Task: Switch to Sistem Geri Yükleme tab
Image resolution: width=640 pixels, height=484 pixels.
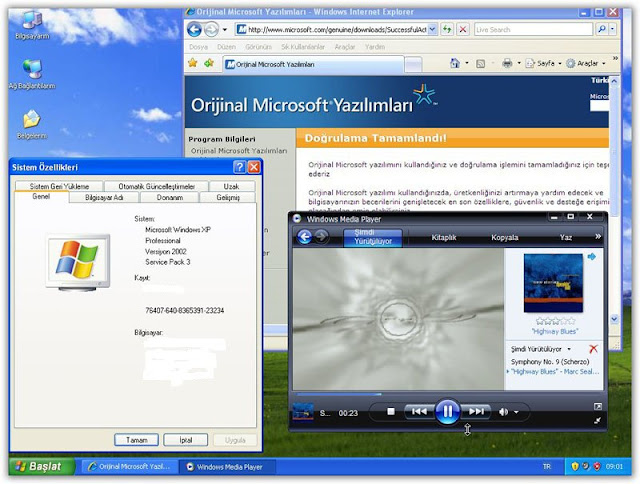Action: pos(59,186)
